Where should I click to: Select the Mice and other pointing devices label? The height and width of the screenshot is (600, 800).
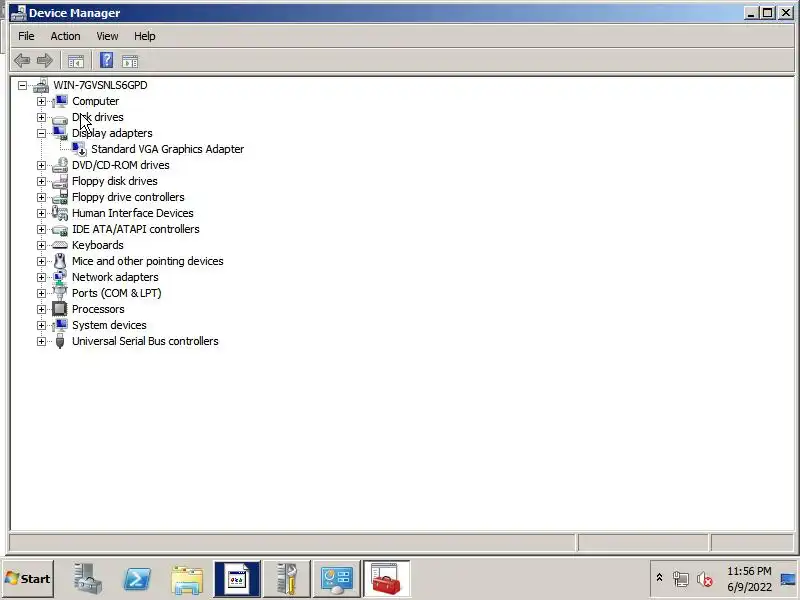point(147,261)
